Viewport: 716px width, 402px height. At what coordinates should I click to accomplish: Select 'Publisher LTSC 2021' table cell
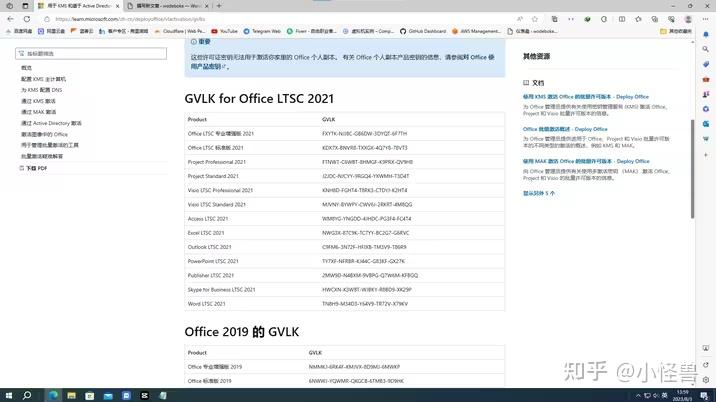point(211,275)
